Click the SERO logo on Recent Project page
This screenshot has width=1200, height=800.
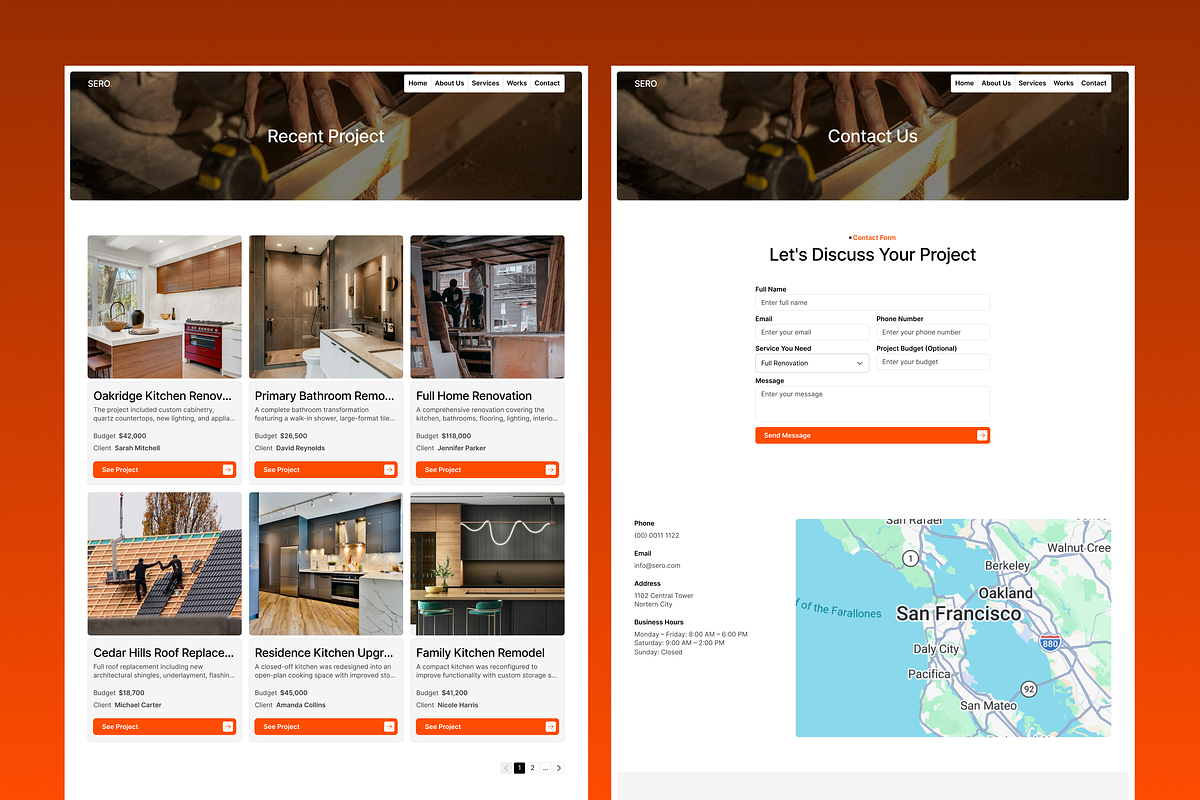click(x=99, y=84)
